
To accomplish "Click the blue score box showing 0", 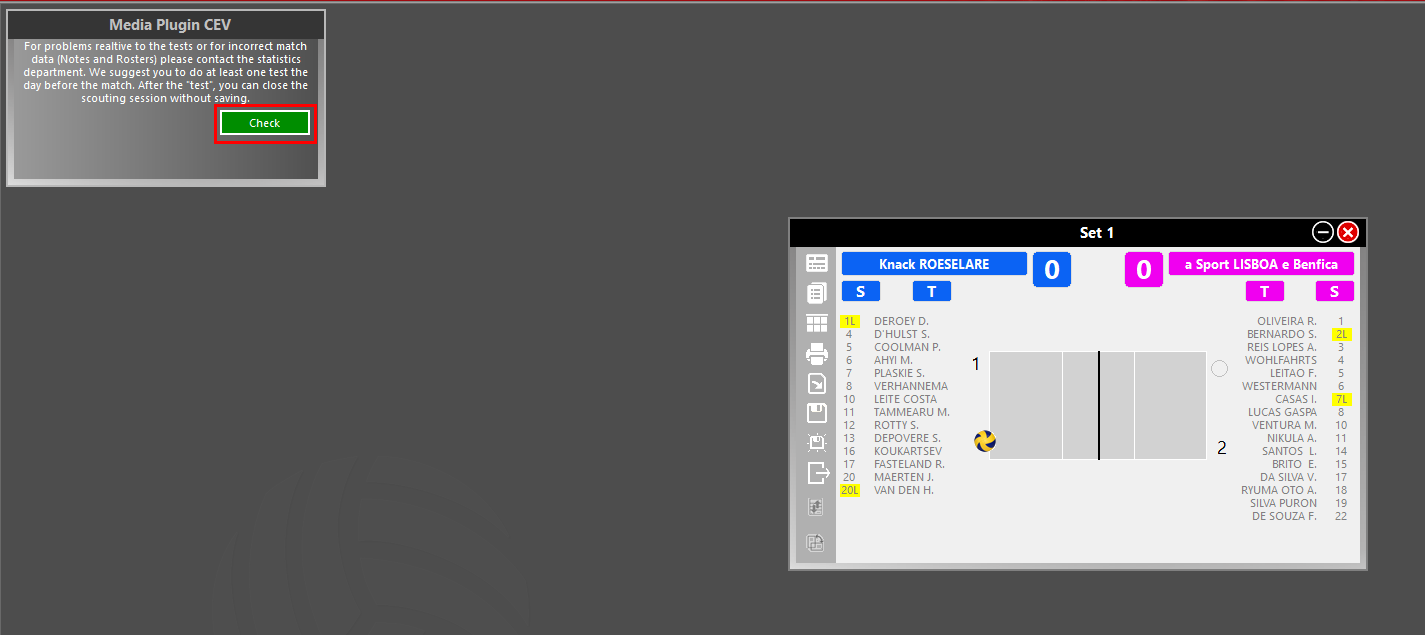I will tap(1052, 269).
